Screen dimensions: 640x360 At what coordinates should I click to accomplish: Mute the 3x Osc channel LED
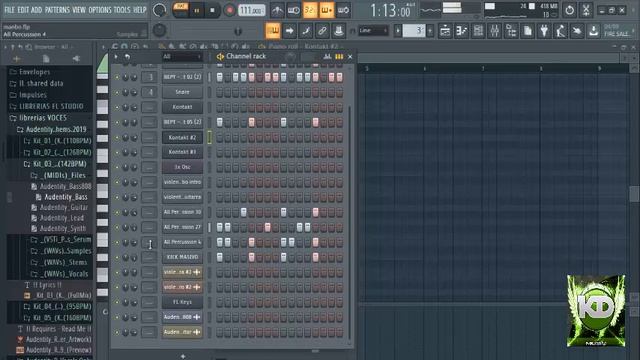pos(117,167)
